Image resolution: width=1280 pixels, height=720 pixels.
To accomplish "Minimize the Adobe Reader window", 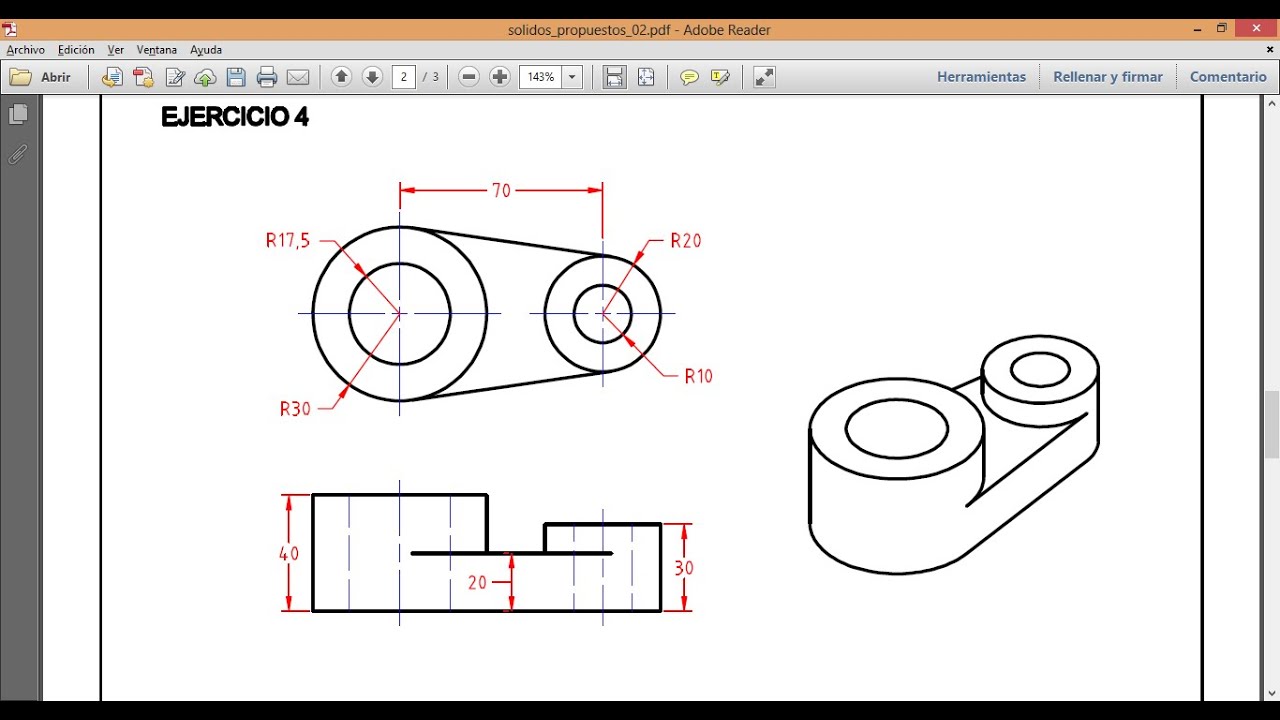I will click(x=1197, y=29).
